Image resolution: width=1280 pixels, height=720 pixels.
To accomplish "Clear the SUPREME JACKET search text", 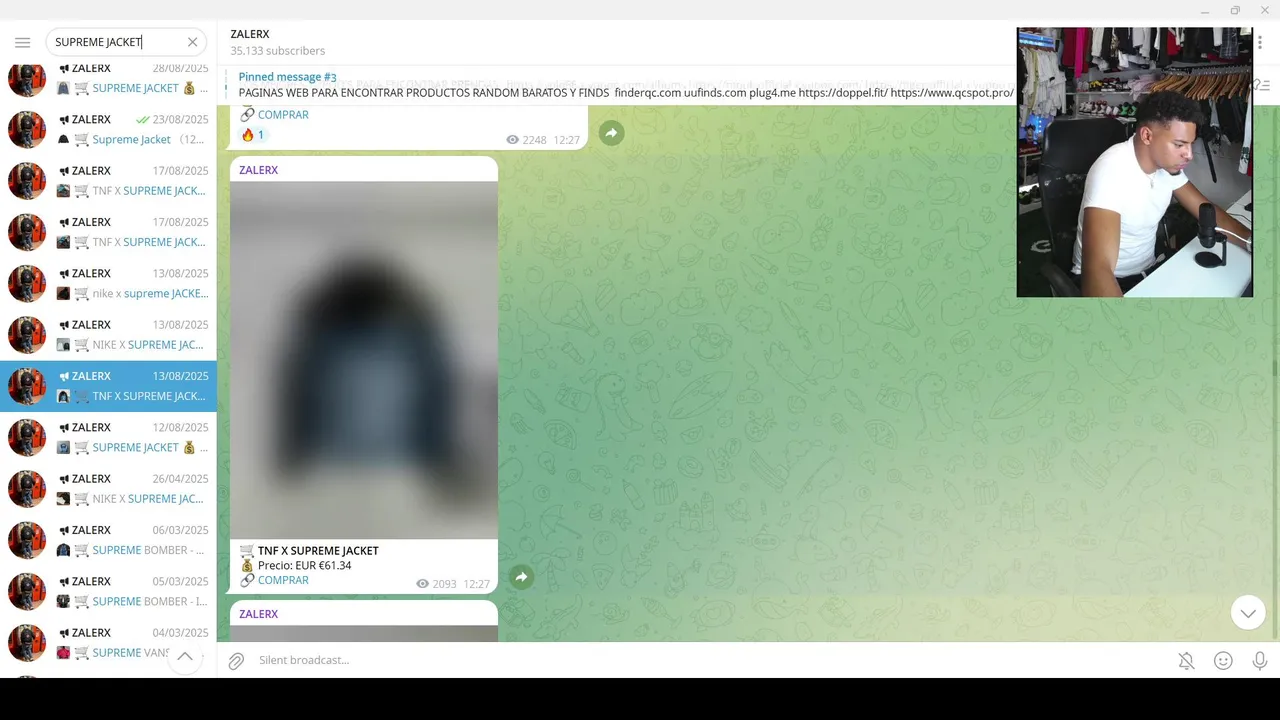I will click(192, 42).
